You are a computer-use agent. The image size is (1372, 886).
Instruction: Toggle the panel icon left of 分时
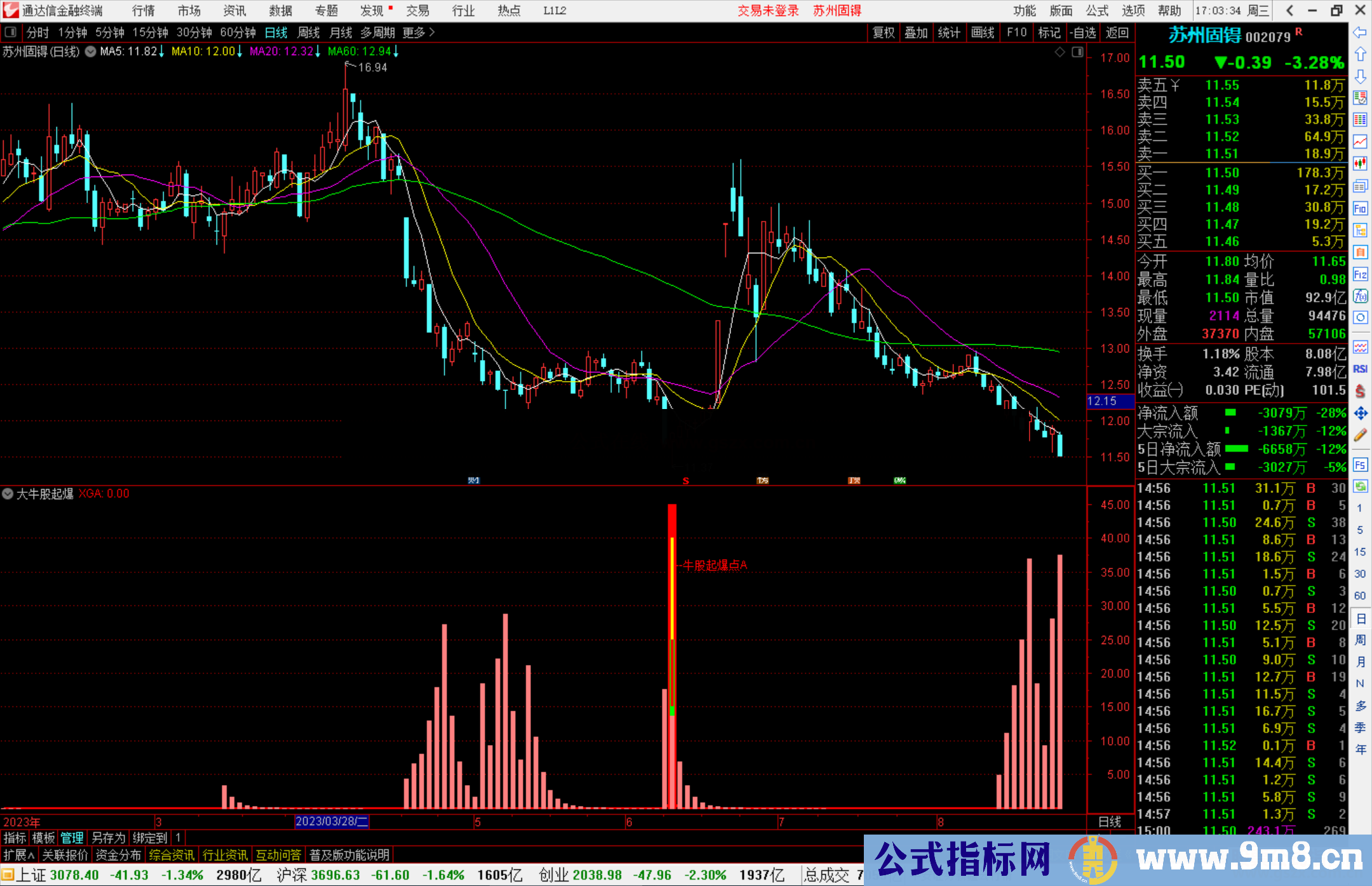[x=11, y=32]
